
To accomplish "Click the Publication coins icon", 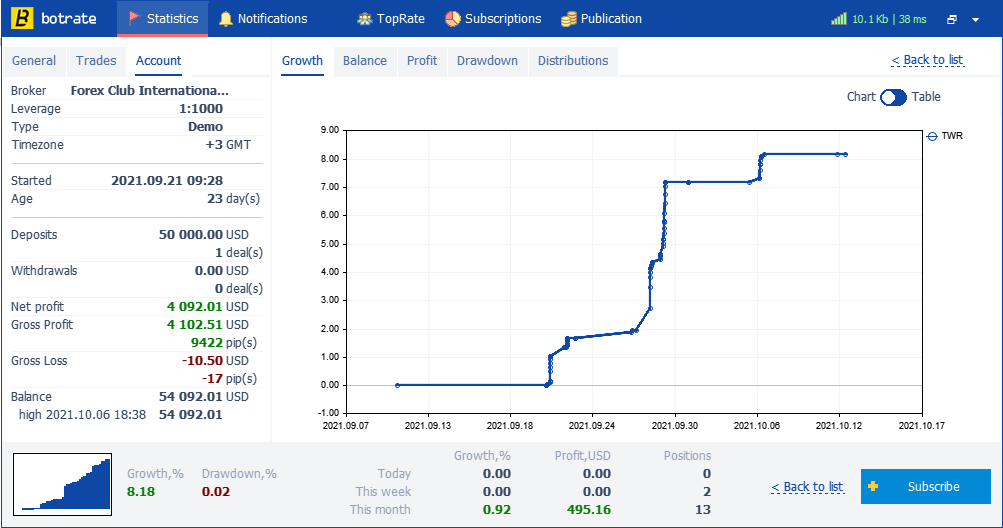I will pos(569,19).
